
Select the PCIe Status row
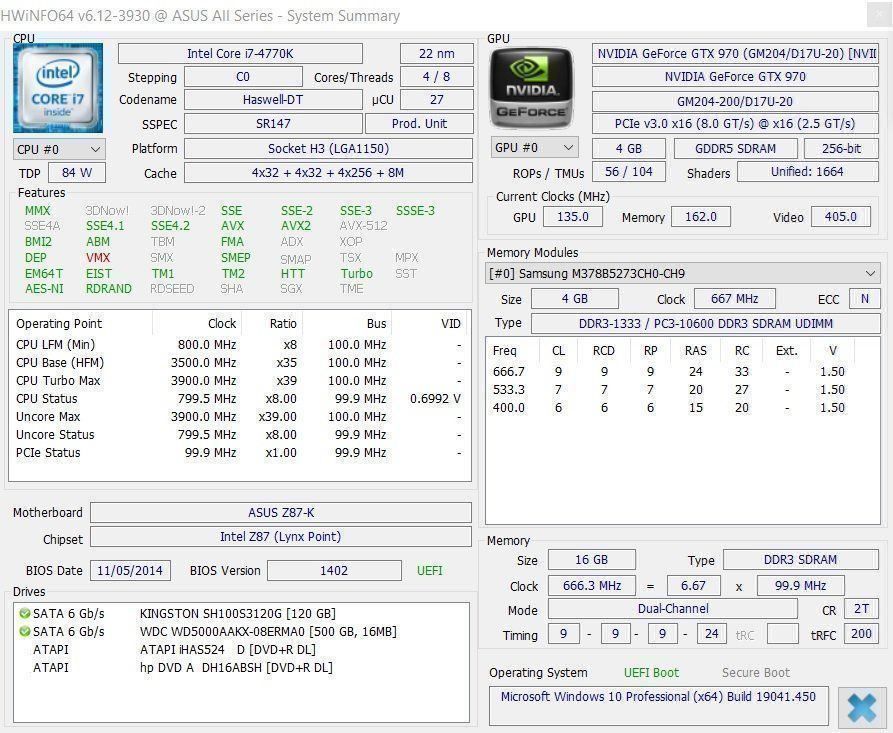click(x=240, y=453)
